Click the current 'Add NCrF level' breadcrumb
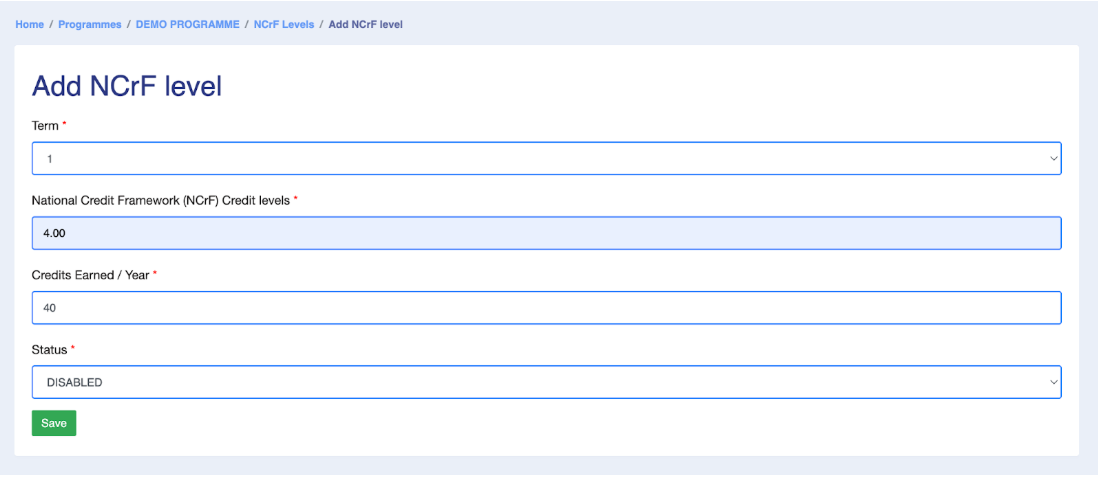This screenshot has width=1099, height=477. (365, 24)
